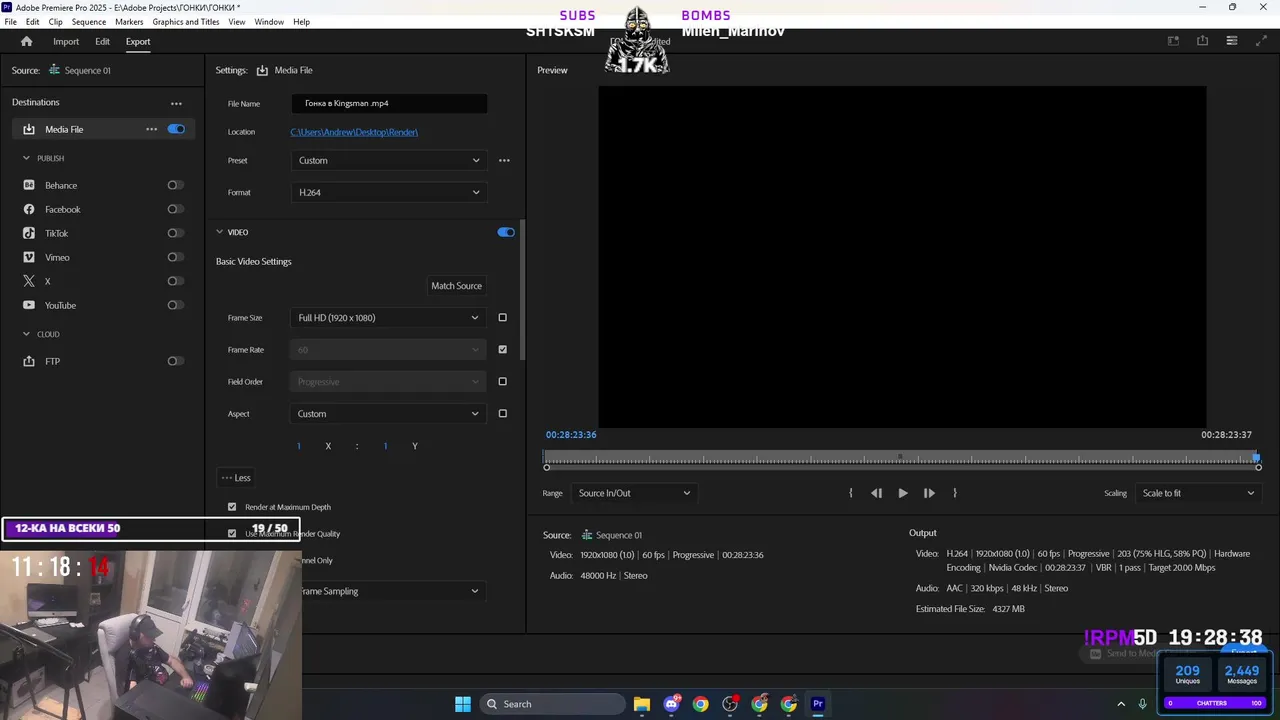Go to the Home screen icon
The height and width of the screenshot is (720, 1280).
tap(27, 42)
